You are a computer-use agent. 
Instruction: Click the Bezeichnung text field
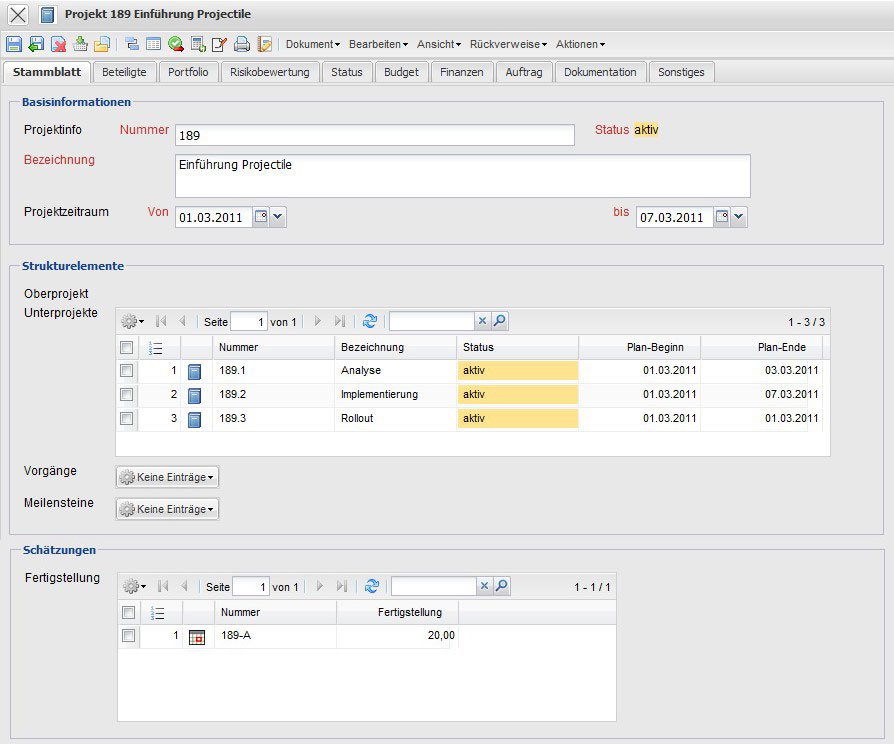point(462,176)
